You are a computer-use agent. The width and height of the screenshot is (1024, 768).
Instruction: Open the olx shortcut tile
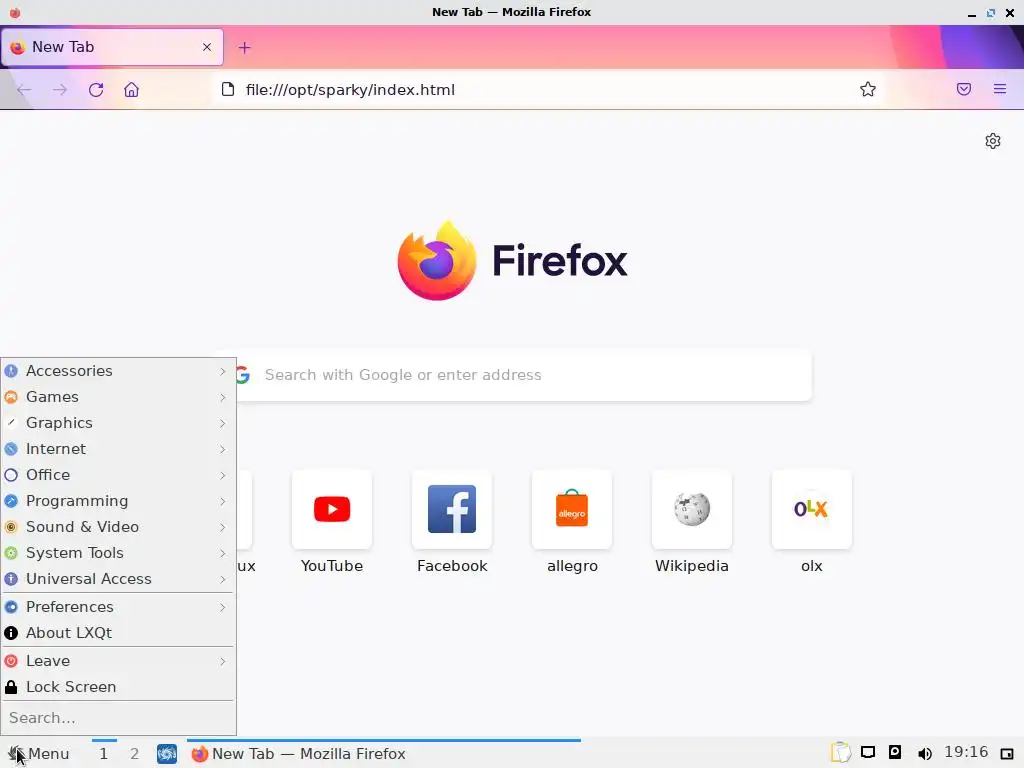(x=812, y=509)
